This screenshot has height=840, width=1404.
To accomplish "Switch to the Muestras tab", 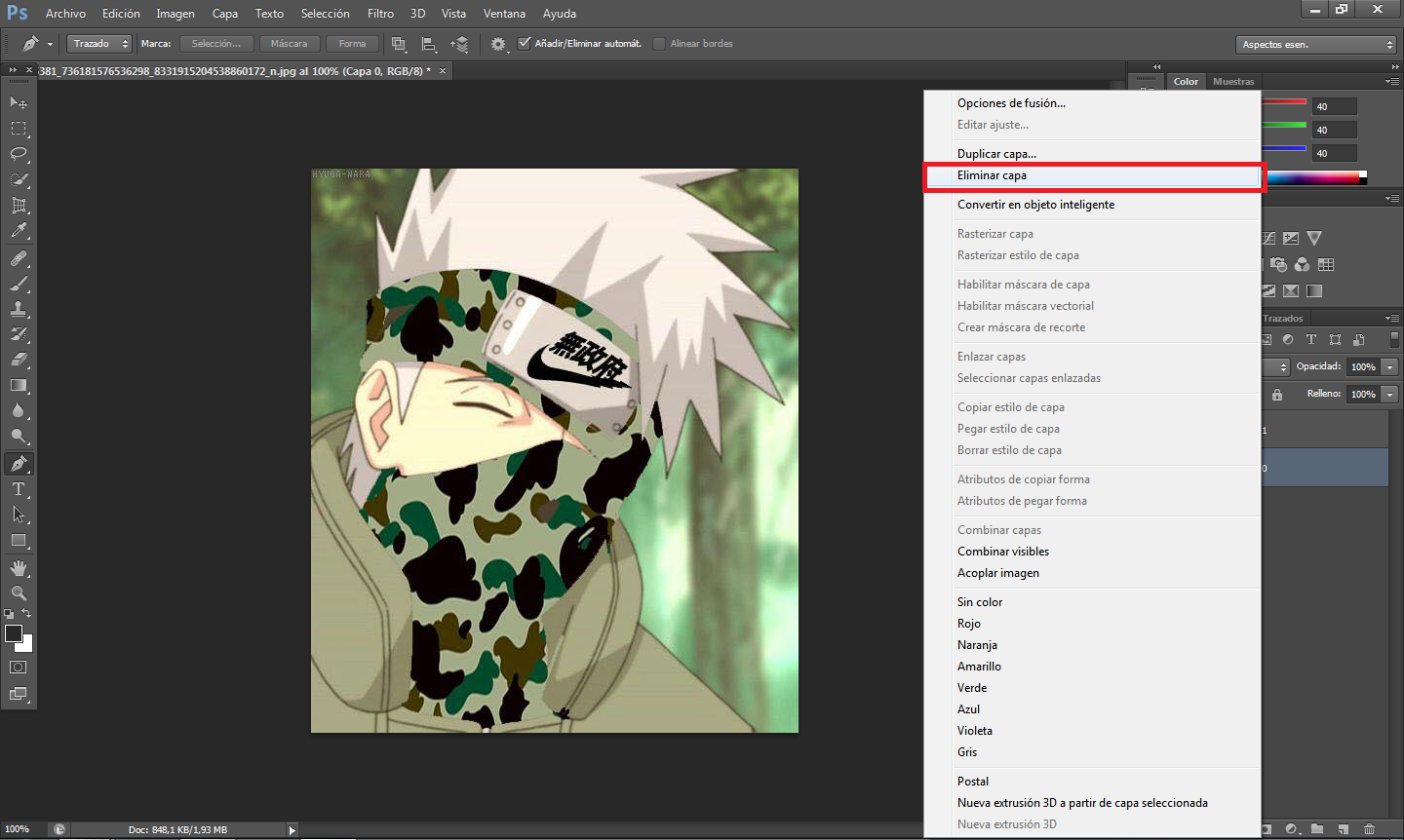I will (x=1233, y=82).
